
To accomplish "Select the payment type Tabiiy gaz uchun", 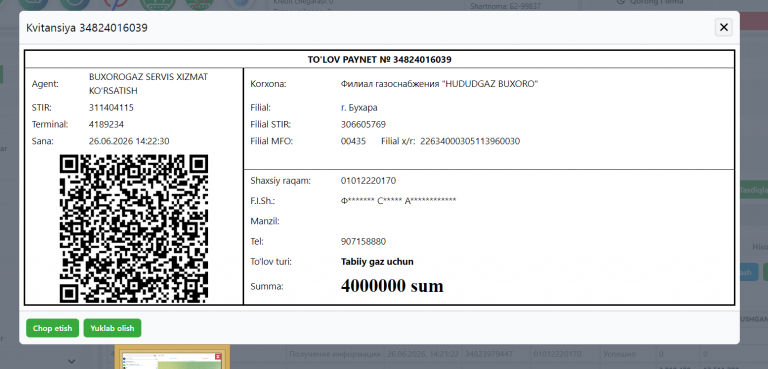I will pos(377,262).
